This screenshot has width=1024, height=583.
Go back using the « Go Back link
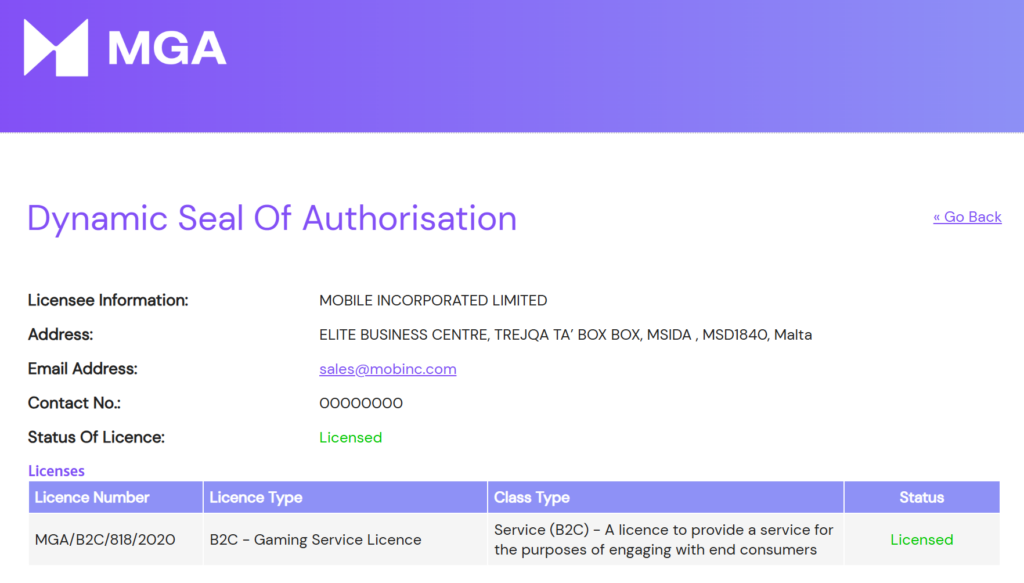point(967,217)
